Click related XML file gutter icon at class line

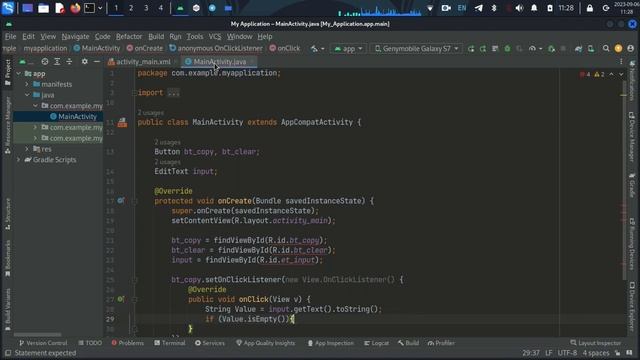click(x=122, y=122)
